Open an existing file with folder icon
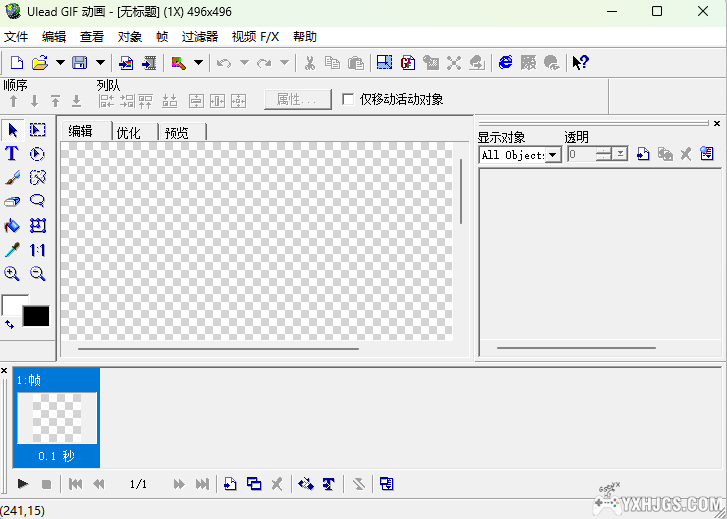 pos(40,63)
